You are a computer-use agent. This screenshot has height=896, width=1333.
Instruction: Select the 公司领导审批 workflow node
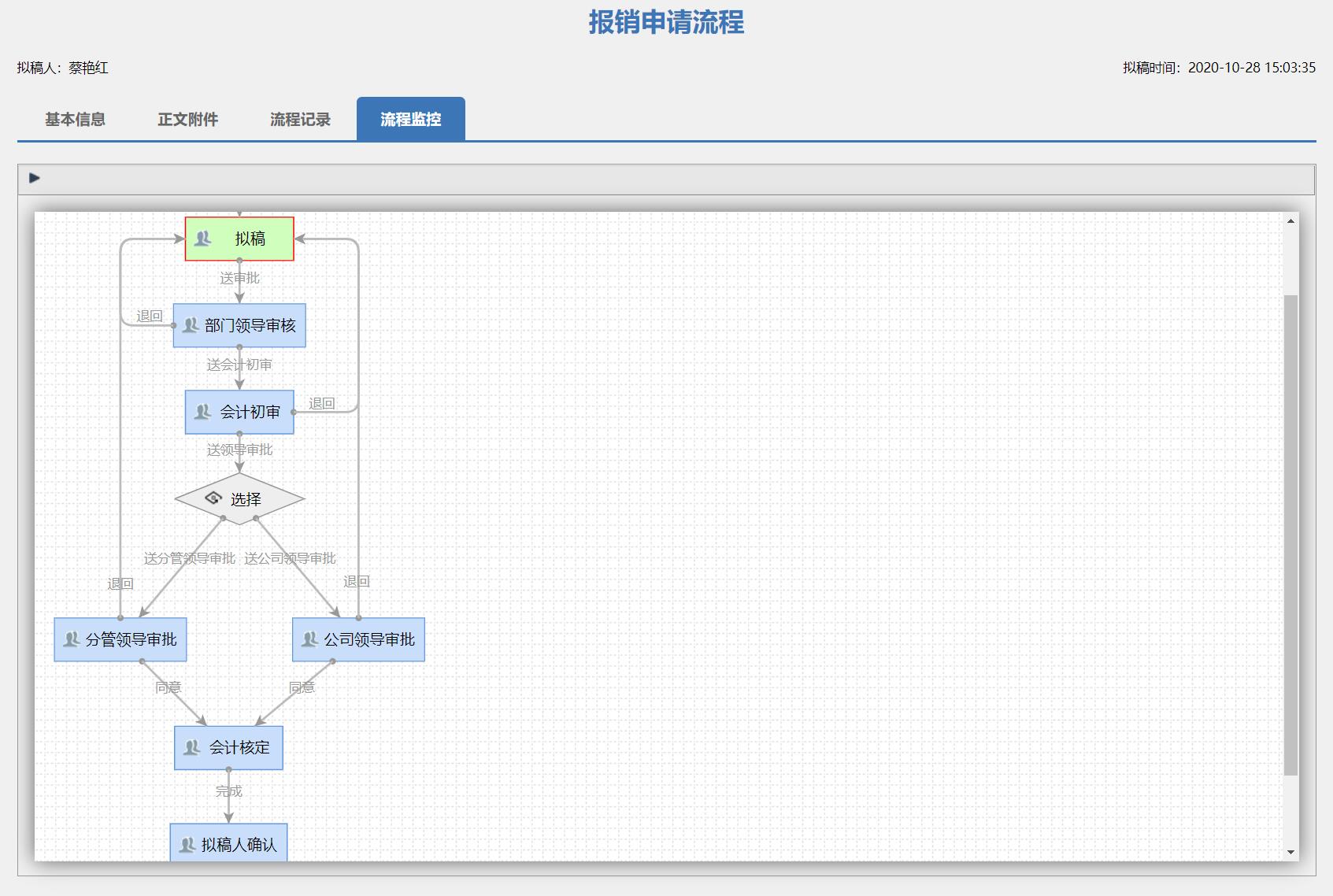(358, 639)
